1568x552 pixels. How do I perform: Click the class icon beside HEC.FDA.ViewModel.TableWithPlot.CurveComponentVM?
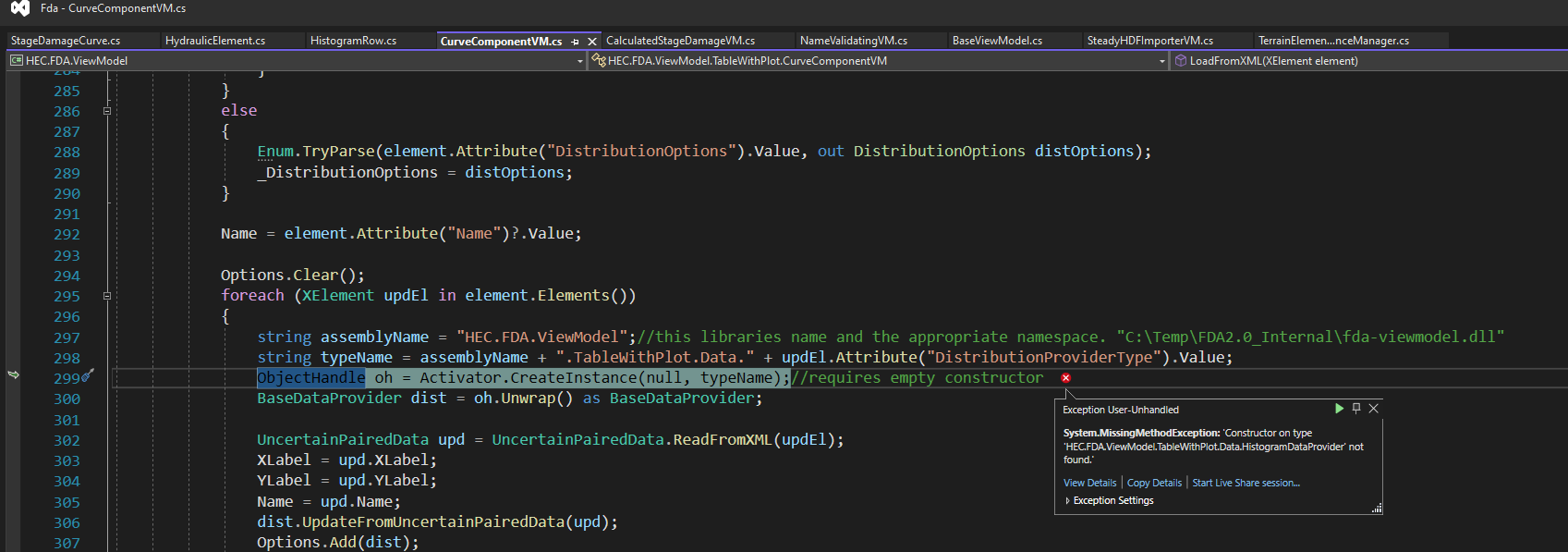click(x=599, y=60)
